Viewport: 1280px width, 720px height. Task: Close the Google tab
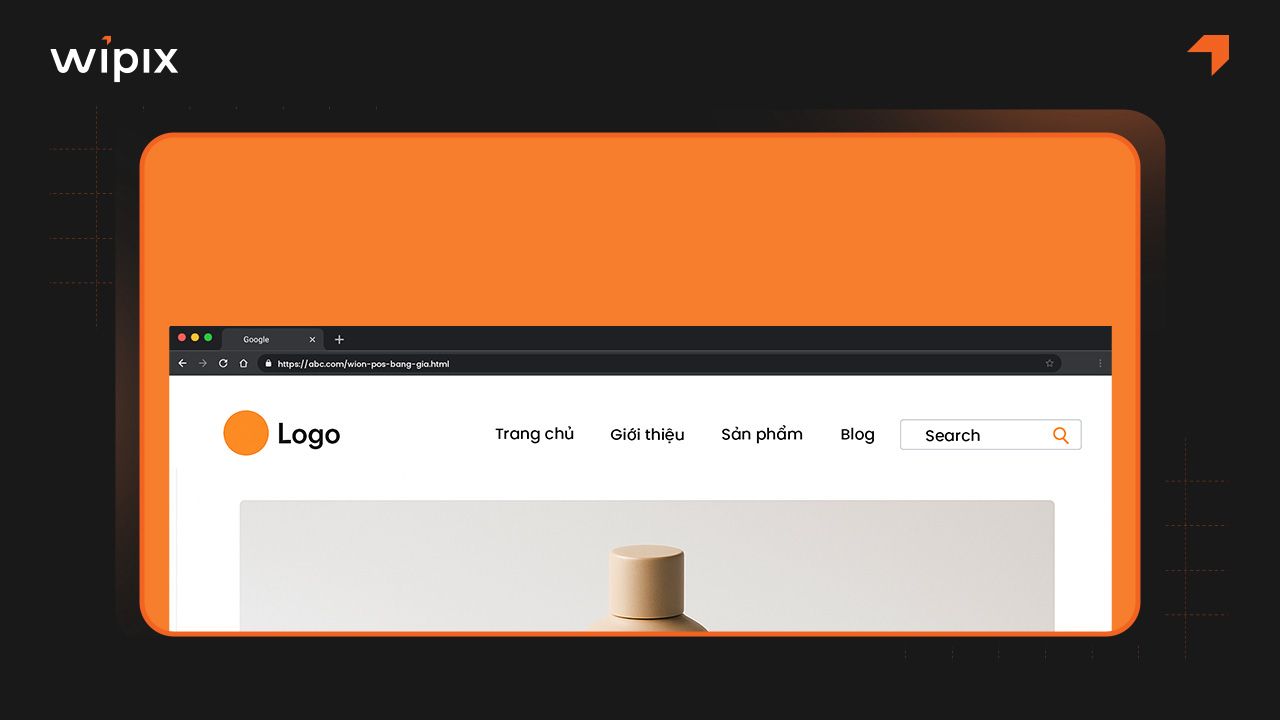(312, 339)
